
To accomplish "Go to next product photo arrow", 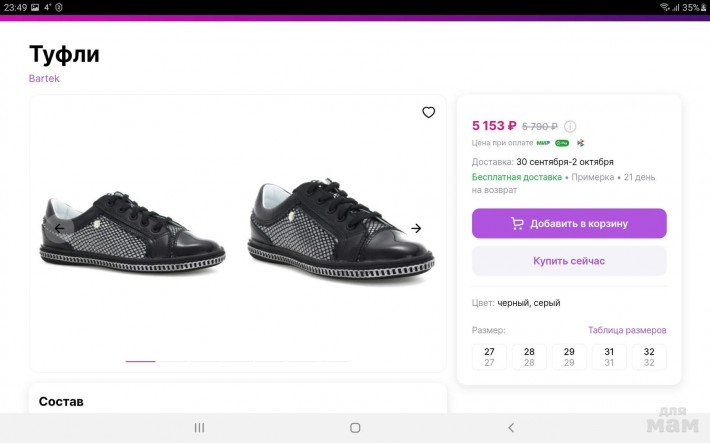I will 416,228.
